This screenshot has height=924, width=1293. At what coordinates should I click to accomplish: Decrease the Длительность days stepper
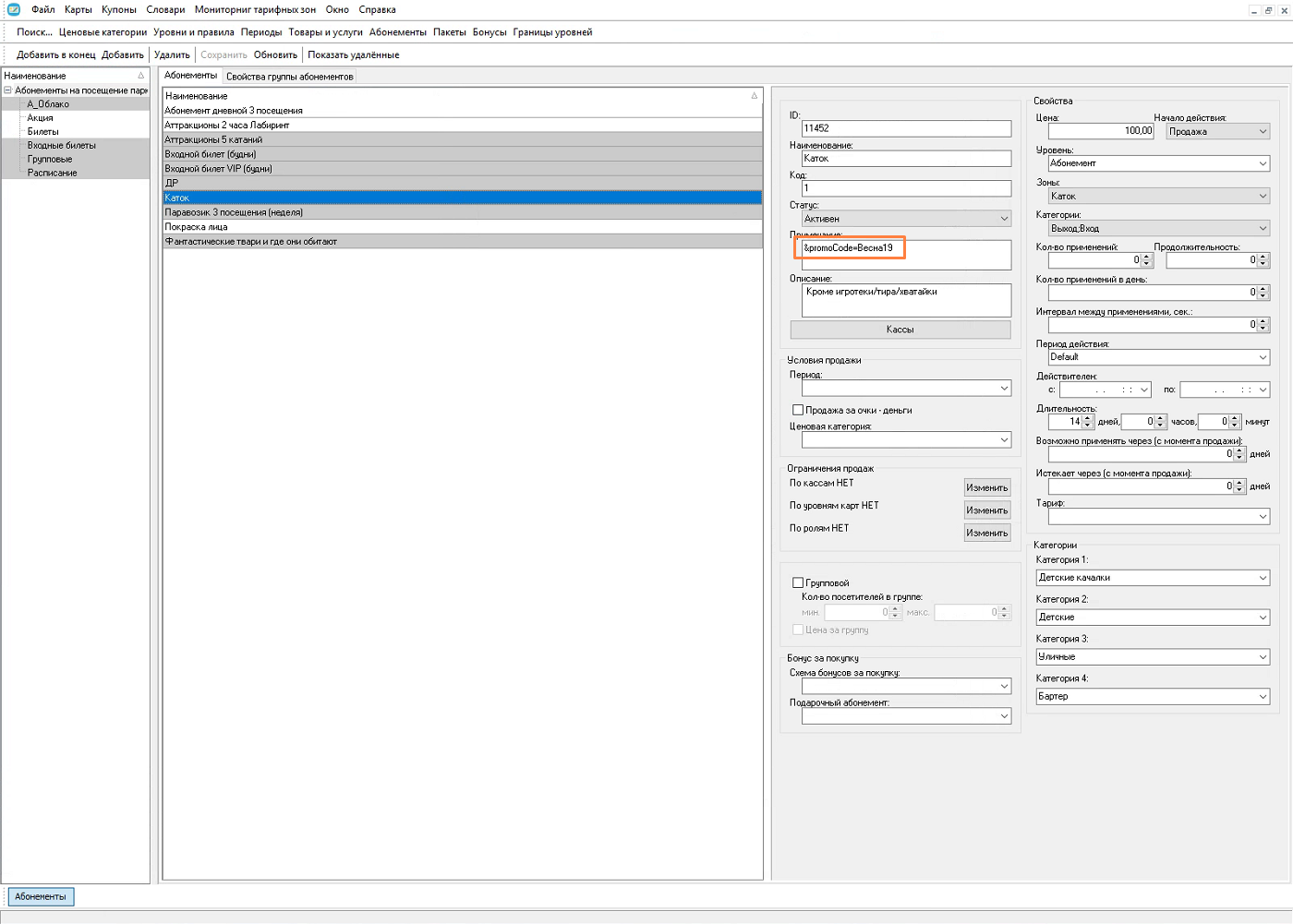point(1088,425)
